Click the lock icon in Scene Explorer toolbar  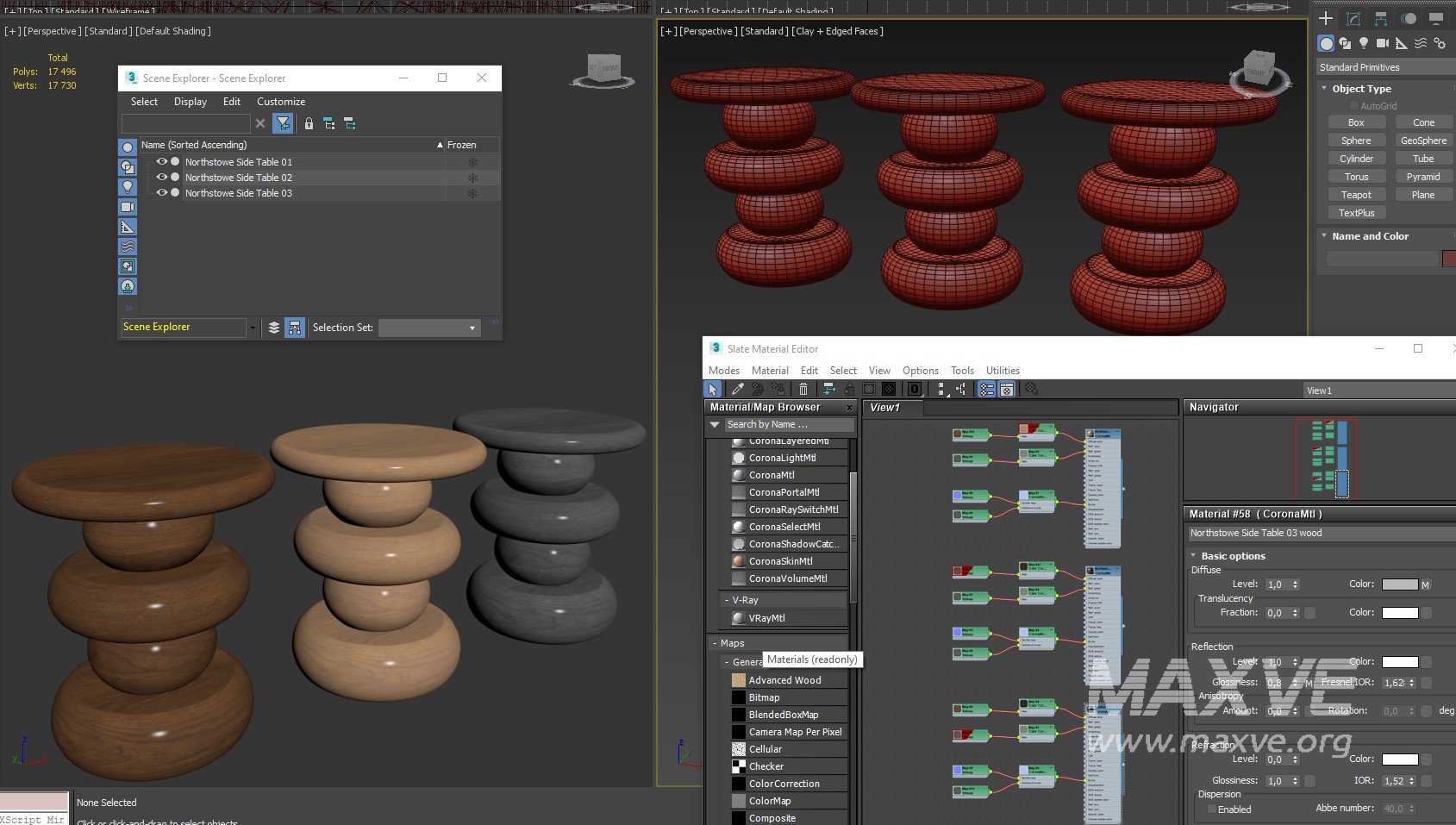coord(309,124)
